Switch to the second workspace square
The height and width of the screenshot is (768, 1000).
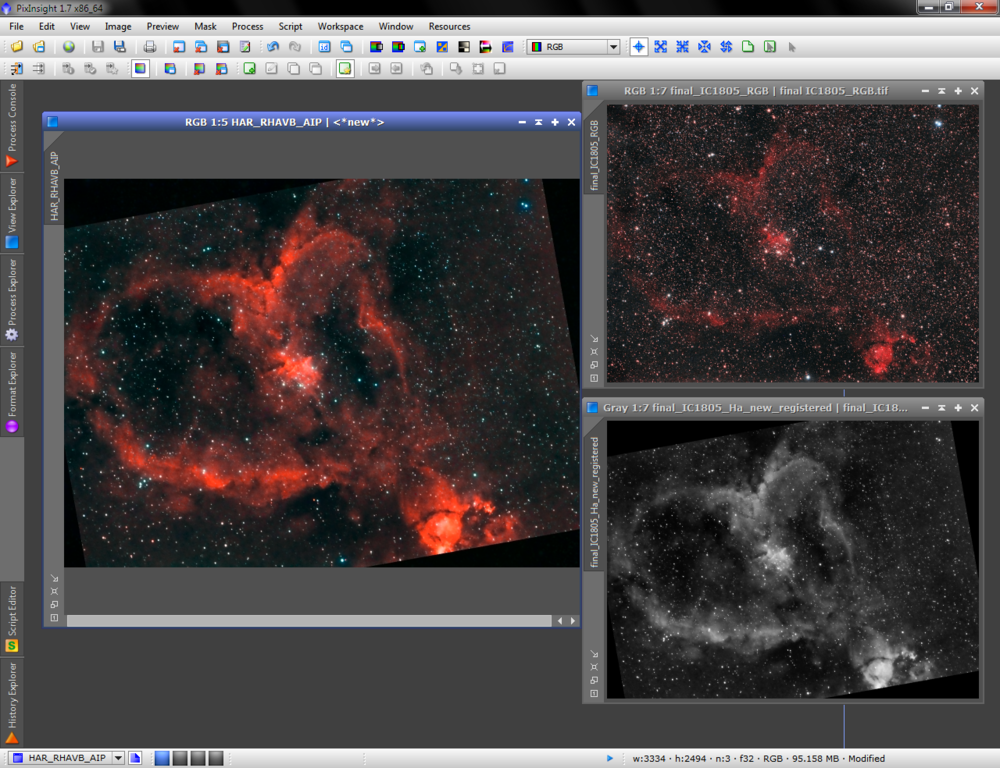pyautogui.click(x=179, y=758)
